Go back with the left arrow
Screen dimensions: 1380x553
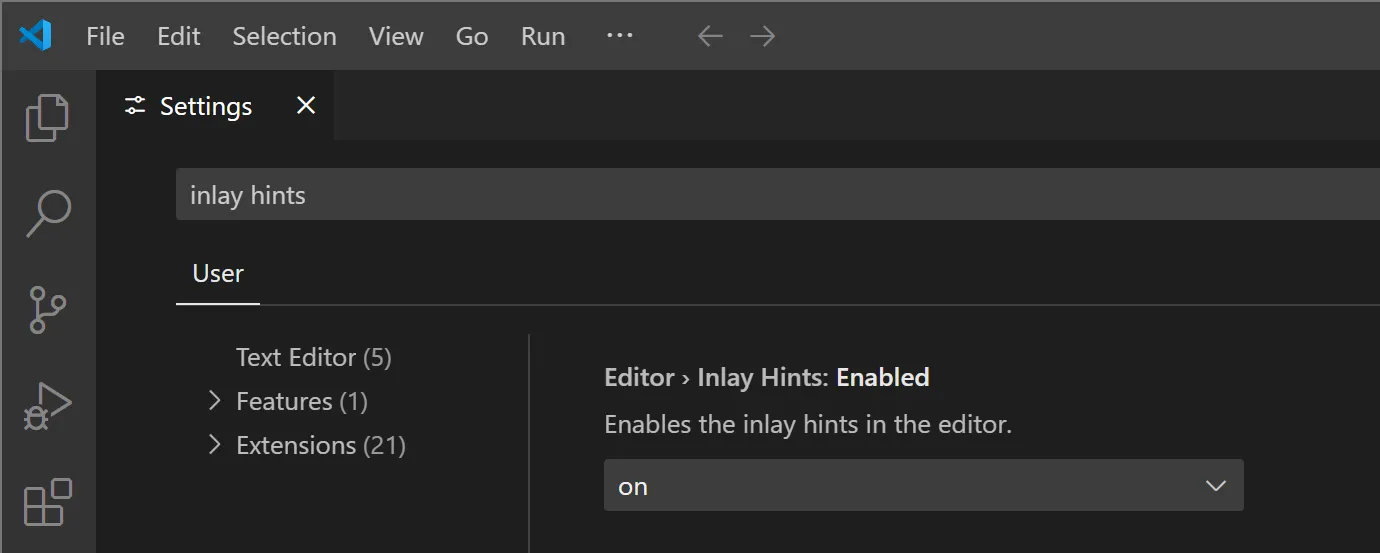coord(710,37)
